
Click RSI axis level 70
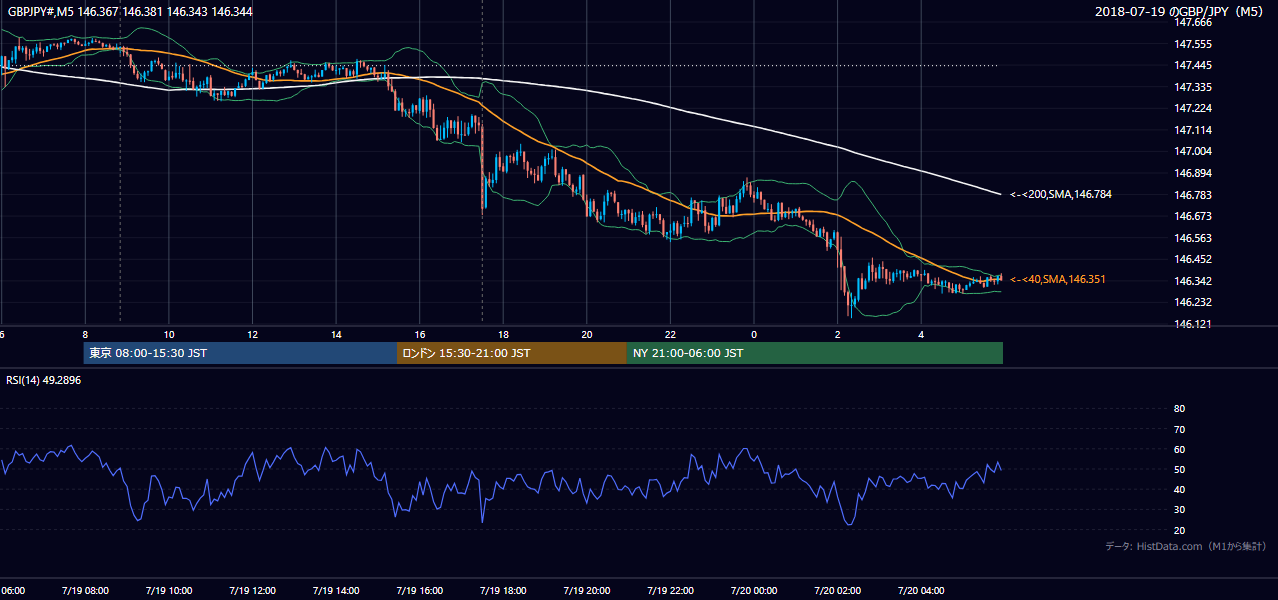1179,429
